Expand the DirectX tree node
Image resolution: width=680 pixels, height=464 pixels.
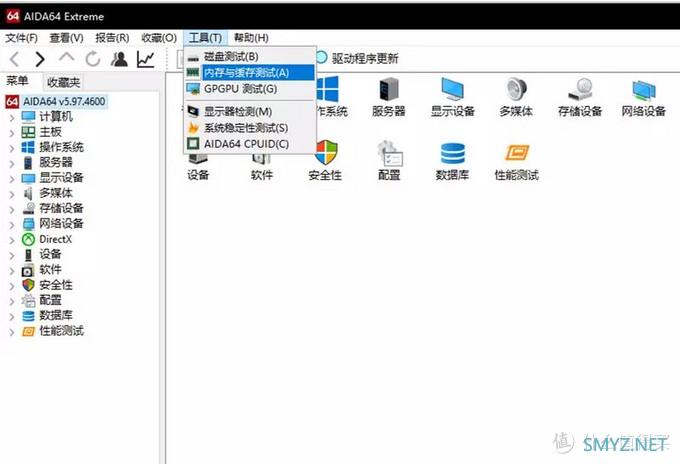[x=12, y=240]
